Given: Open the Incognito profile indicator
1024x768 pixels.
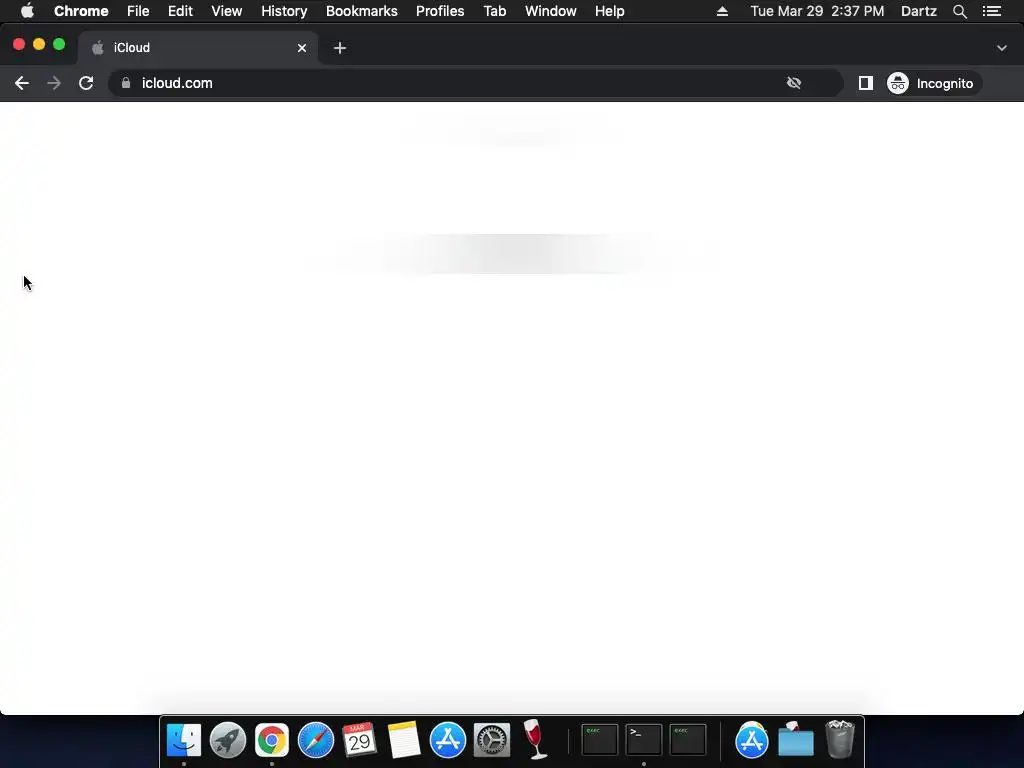Looking at the screenshot, I should point(934,83).
